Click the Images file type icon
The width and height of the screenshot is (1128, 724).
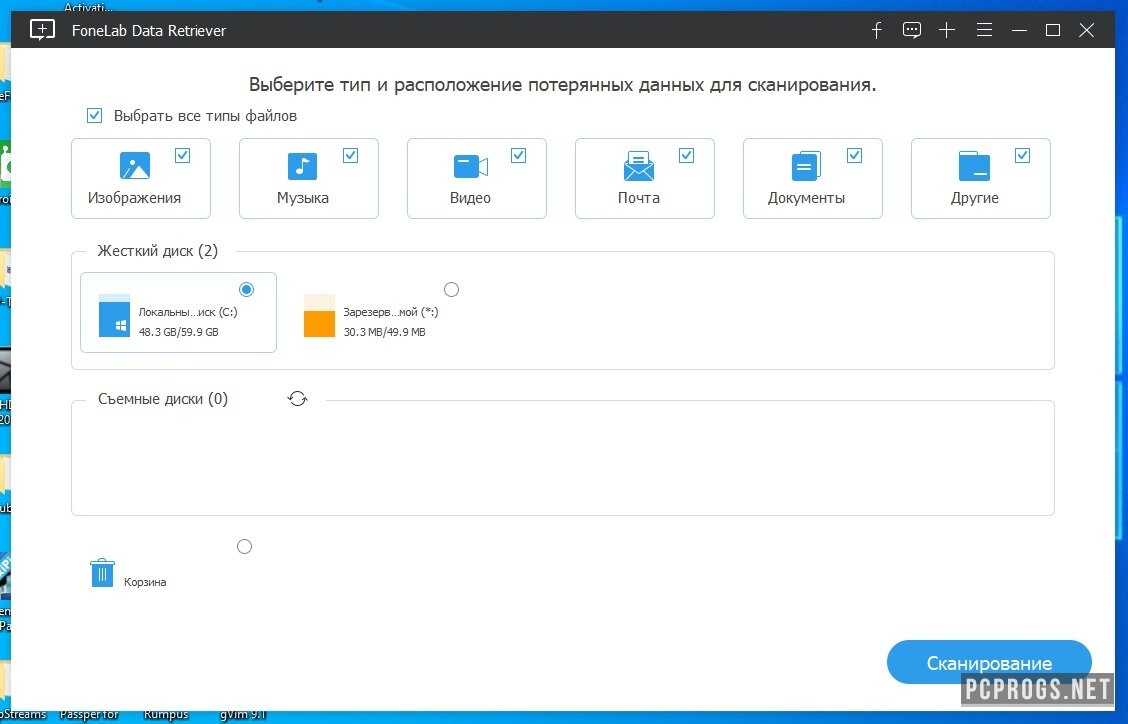click(x=134, y=166)
